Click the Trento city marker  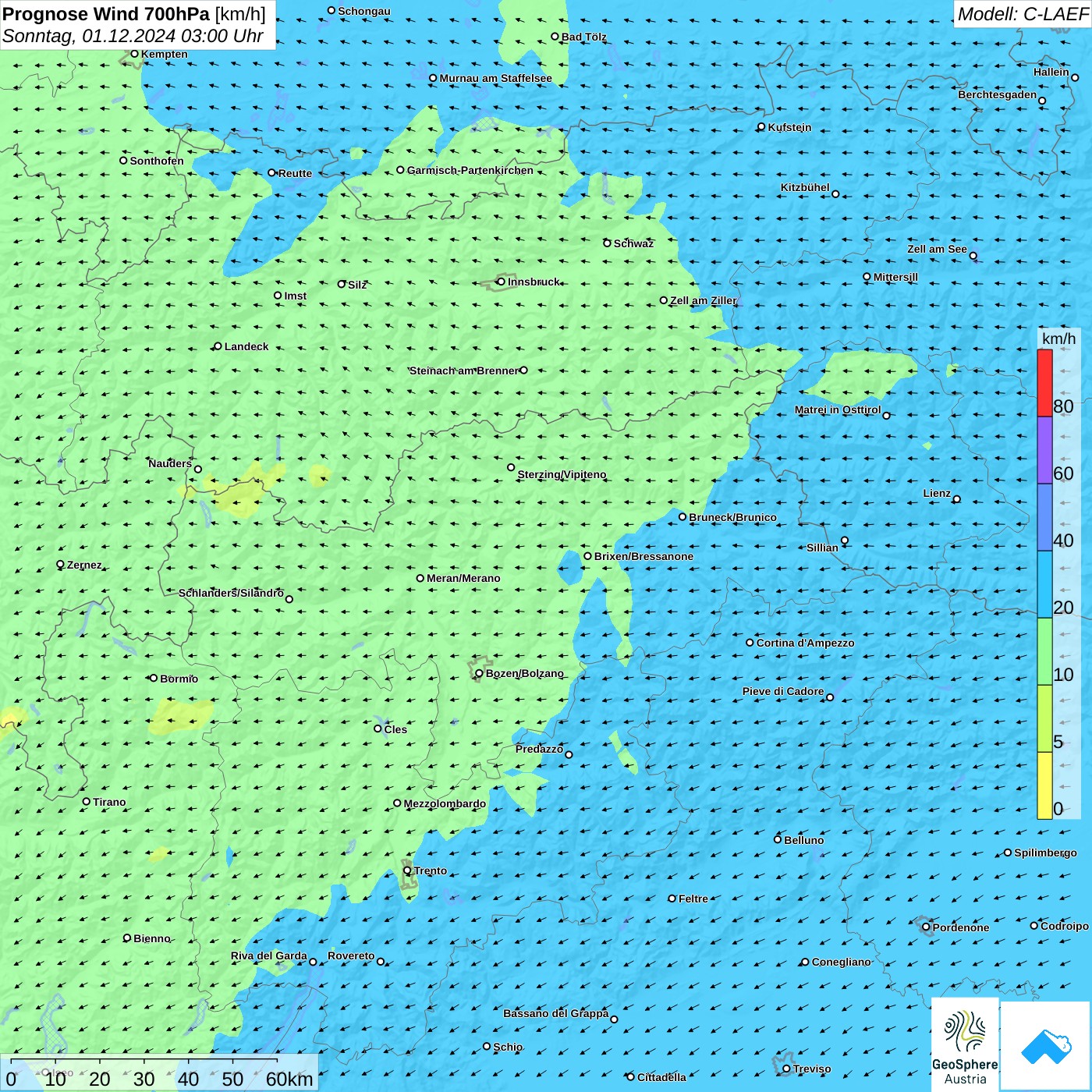(407, 870)
